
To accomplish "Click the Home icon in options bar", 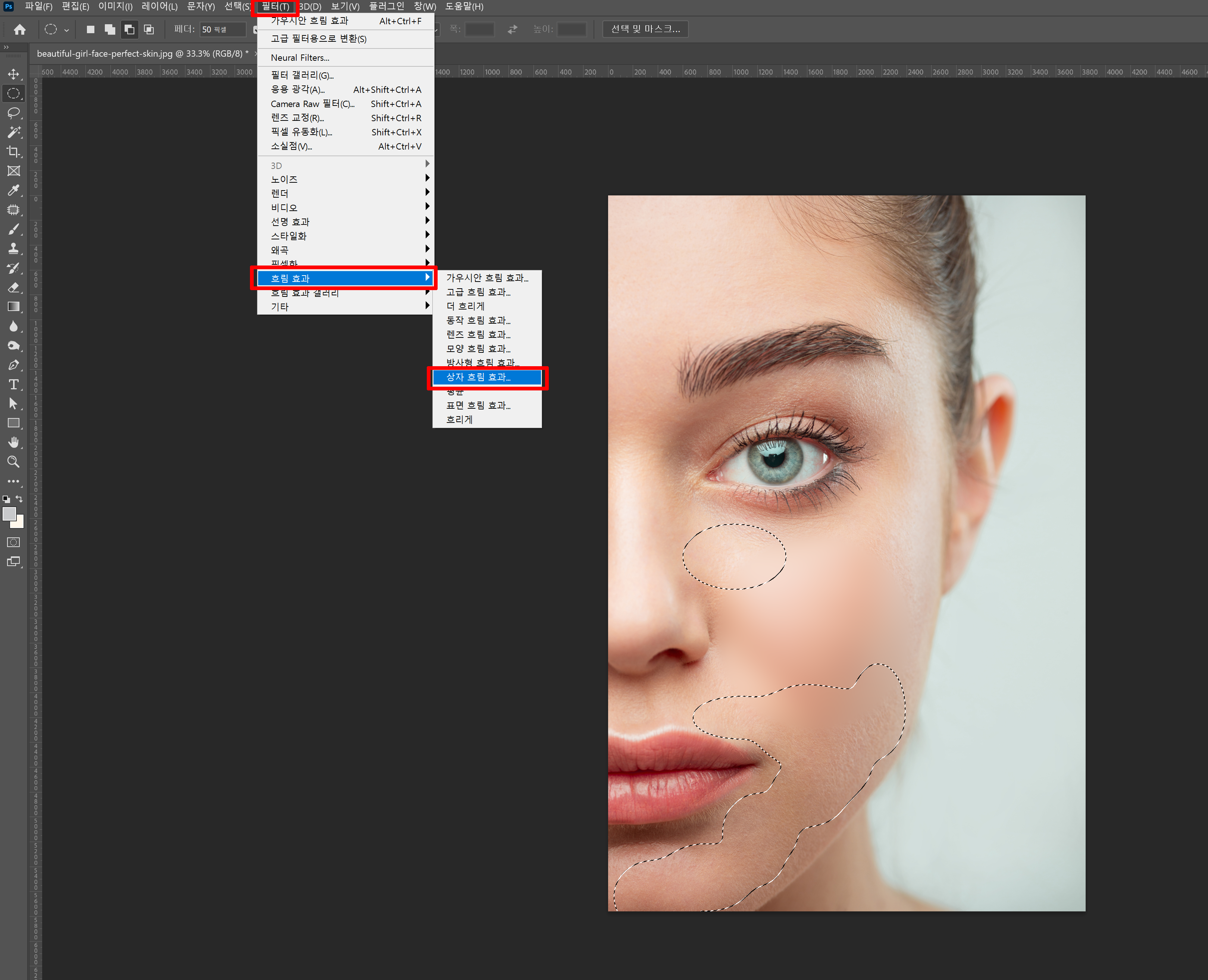I will coord(20,29).
